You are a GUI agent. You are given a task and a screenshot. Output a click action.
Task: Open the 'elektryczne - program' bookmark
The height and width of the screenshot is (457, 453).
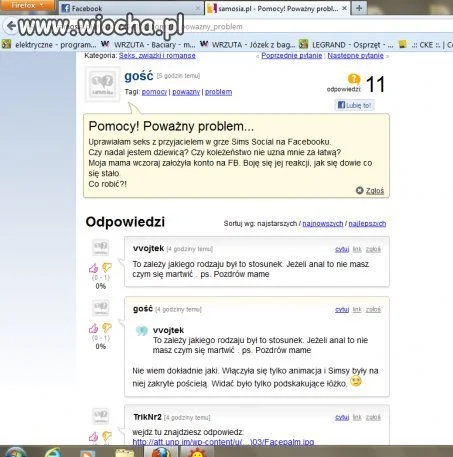pos(49,44)
